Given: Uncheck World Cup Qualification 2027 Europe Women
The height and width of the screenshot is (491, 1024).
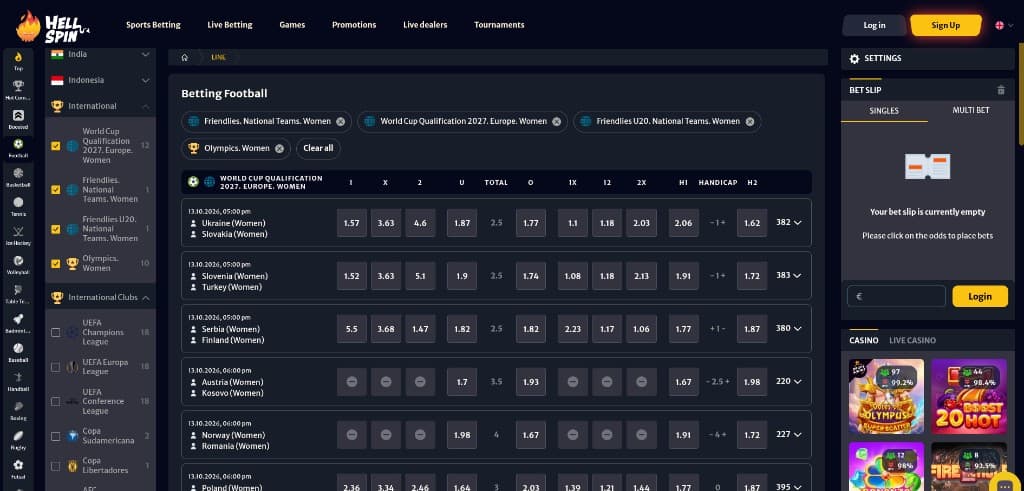Looking at the screenshot, I should [x=56, y=146].
